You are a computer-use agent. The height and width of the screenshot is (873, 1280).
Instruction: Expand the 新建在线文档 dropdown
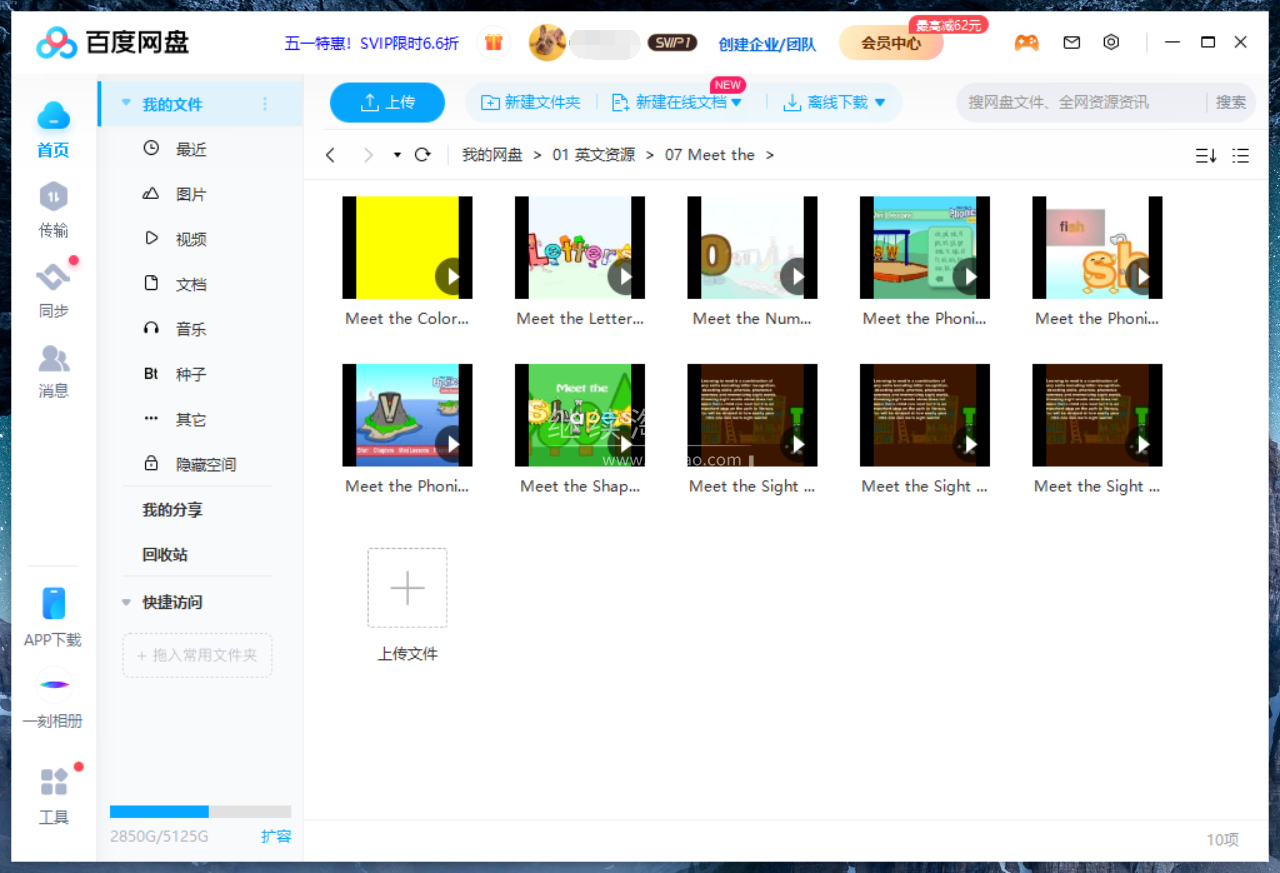pos(737,102)
